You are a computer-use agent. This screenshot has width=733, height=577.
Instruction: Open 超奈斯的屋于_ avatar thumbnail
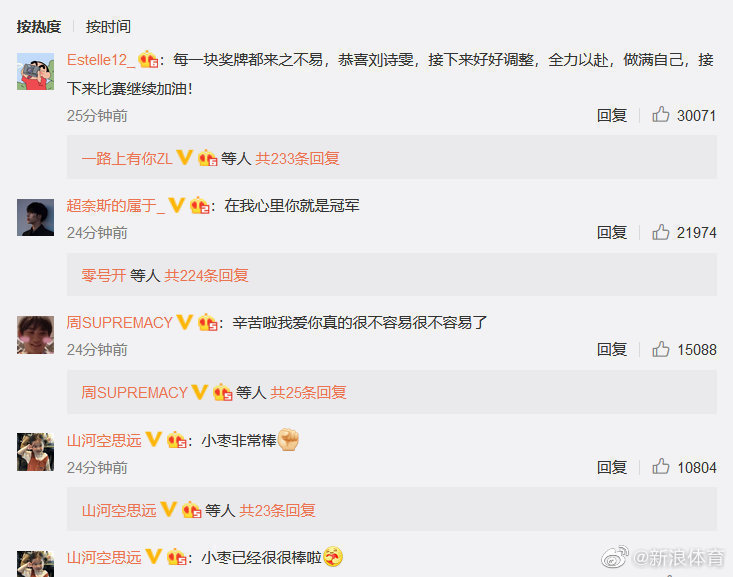click(36, 217)
